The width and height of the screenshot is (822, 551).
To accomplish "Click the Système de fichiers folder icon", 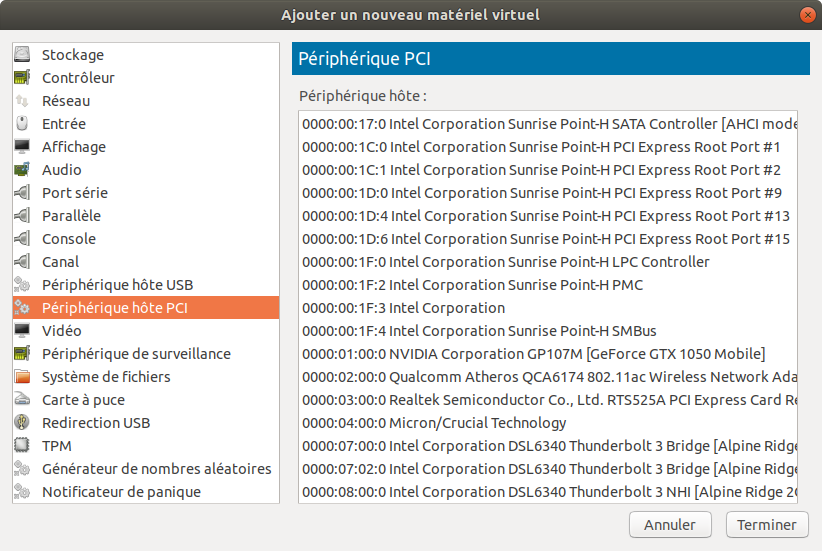I will (22, 377).
